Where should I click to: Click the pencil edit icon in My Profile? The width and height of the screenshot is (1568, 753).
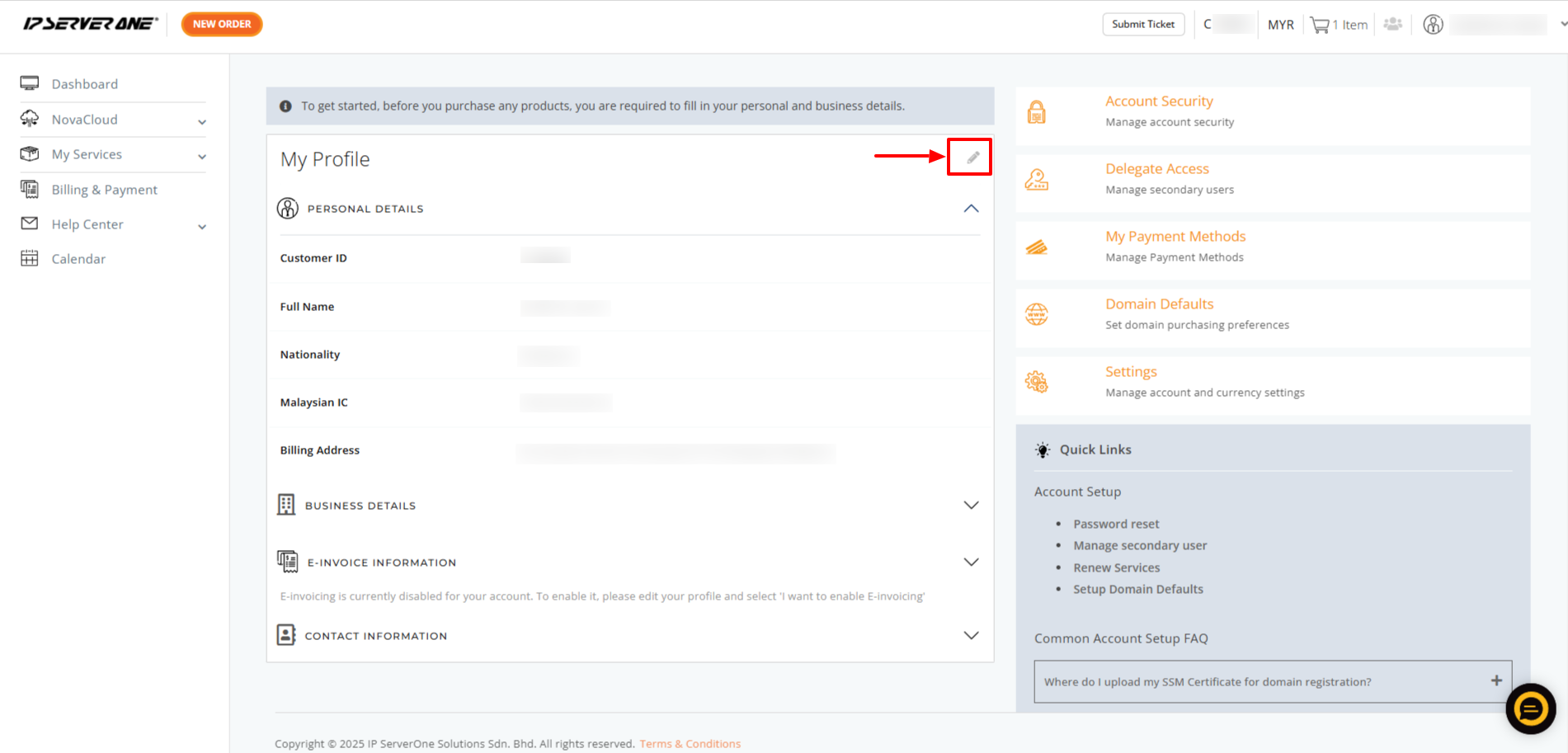(x=973, y=158)
